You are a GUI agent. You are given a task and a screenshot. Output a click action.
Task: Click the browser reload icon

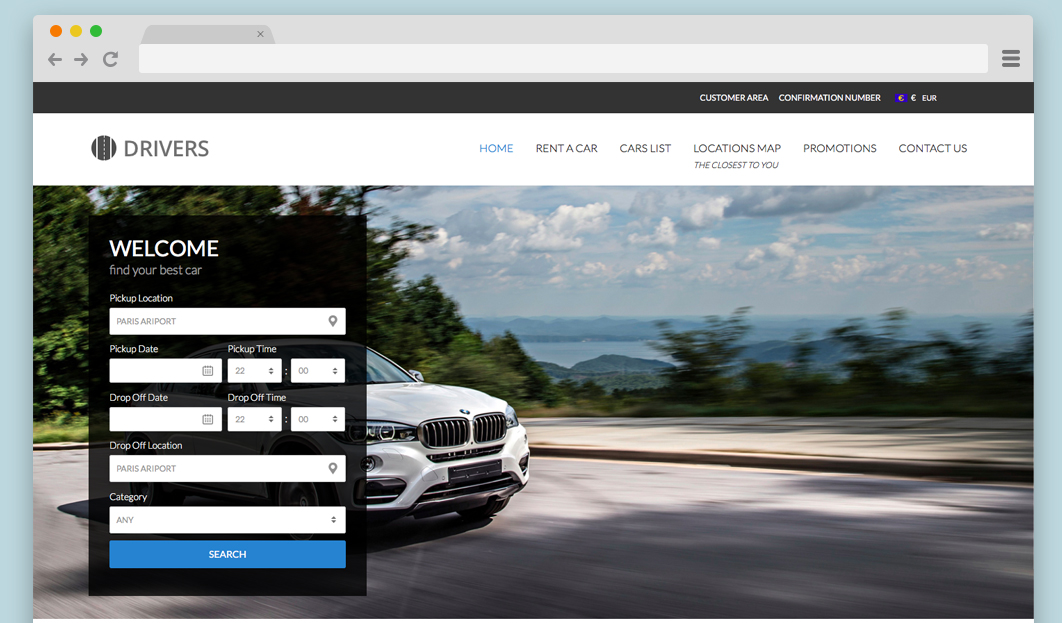tap(110, 60)
